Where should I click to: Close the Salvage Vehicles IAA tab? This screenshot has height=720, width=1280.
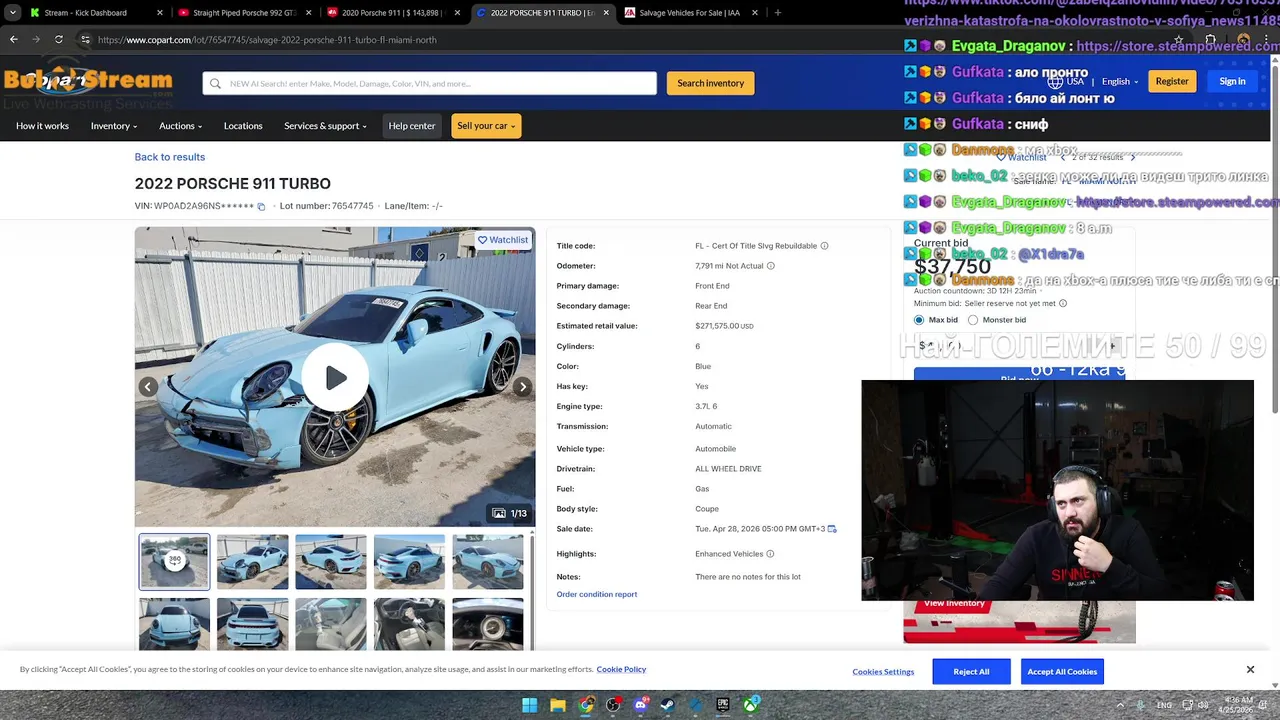754,13
